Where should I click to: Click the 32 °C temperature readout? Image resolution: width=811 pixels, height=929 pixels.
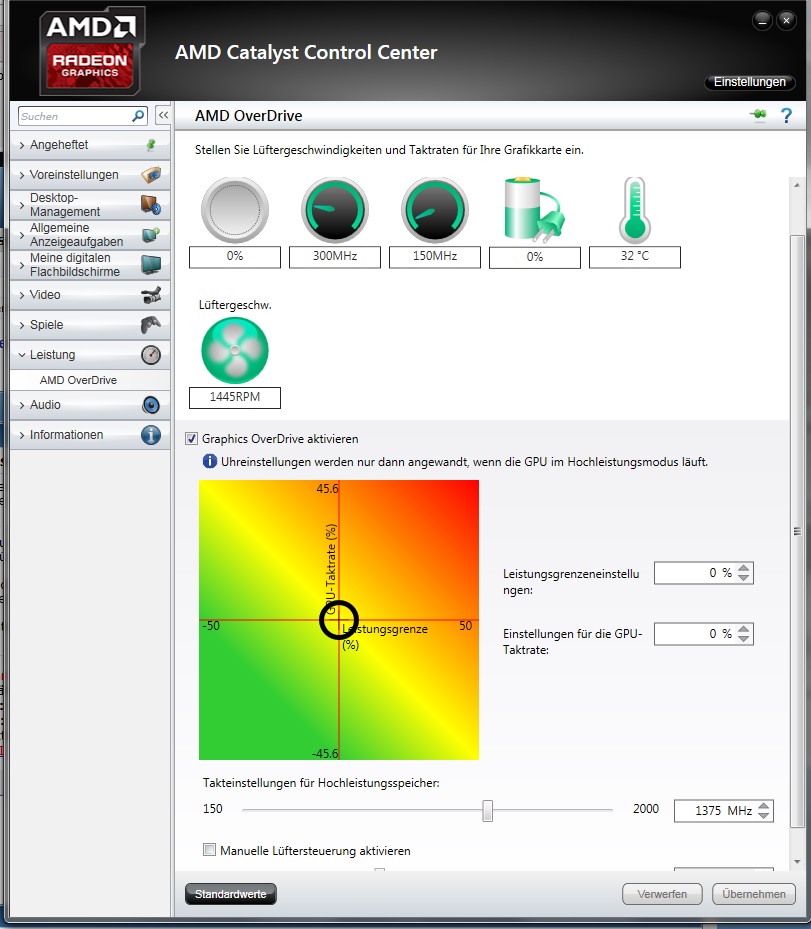coord(634,257)
